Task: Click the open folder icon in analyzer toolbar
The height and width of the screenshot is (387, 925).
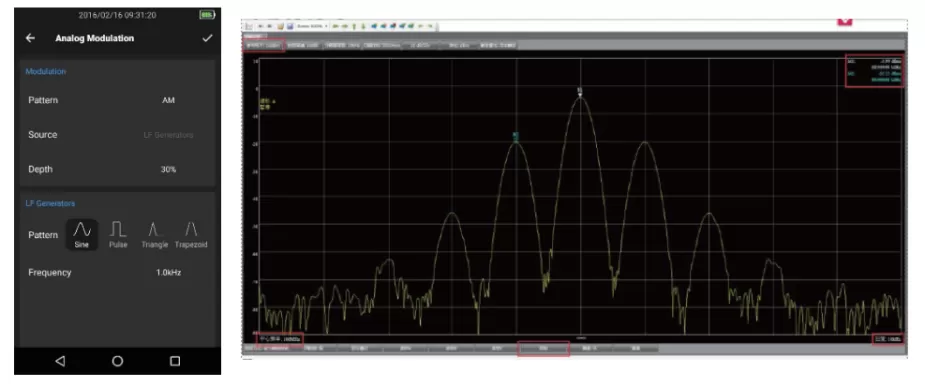Action: point(281,26)
